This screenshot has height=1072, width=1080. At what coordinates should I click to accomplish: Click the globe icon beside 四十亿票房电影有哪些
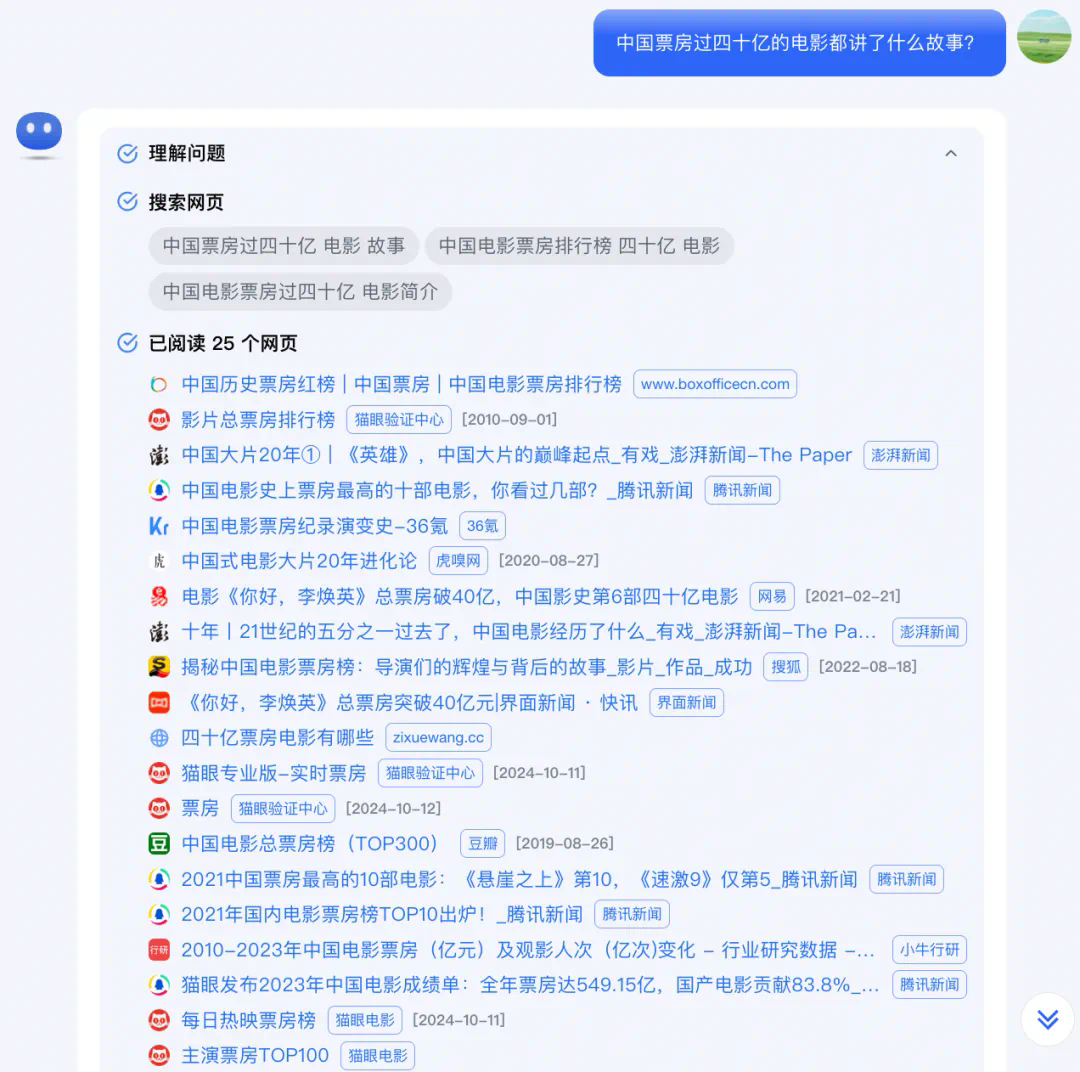[159, 738]
